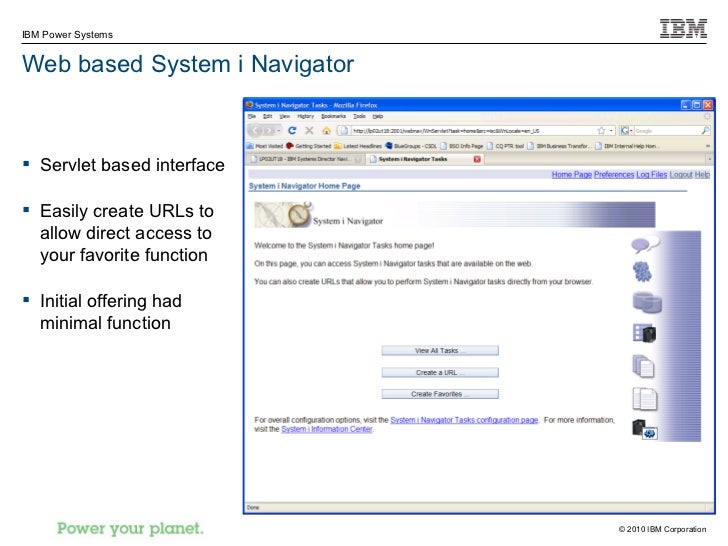Go to the browser home page icon
The width and height of the screenshot is (728, 546).
pos(326,130)
